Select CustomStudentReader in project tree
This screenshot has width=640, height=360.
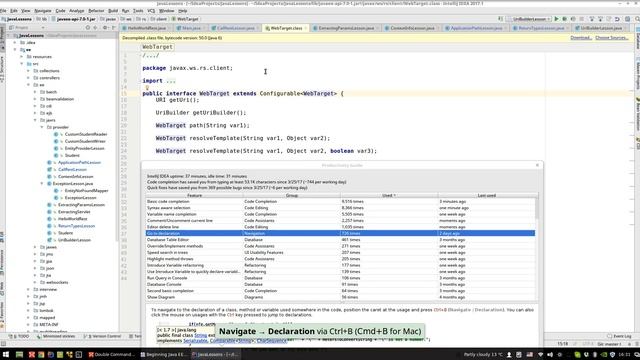click(86, 134)
